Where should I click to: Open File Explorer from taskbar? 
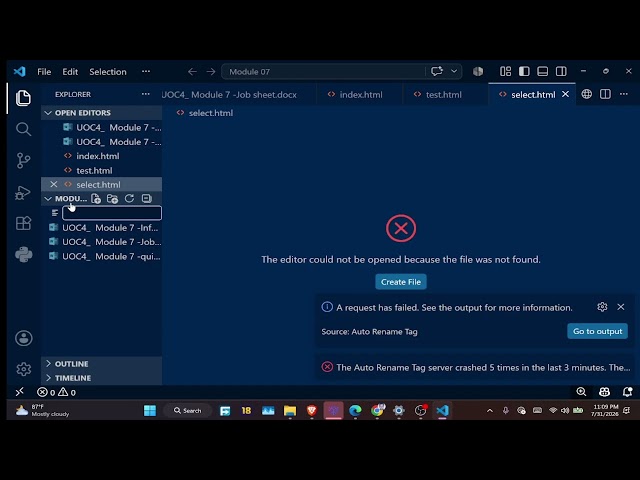[290, 410]
